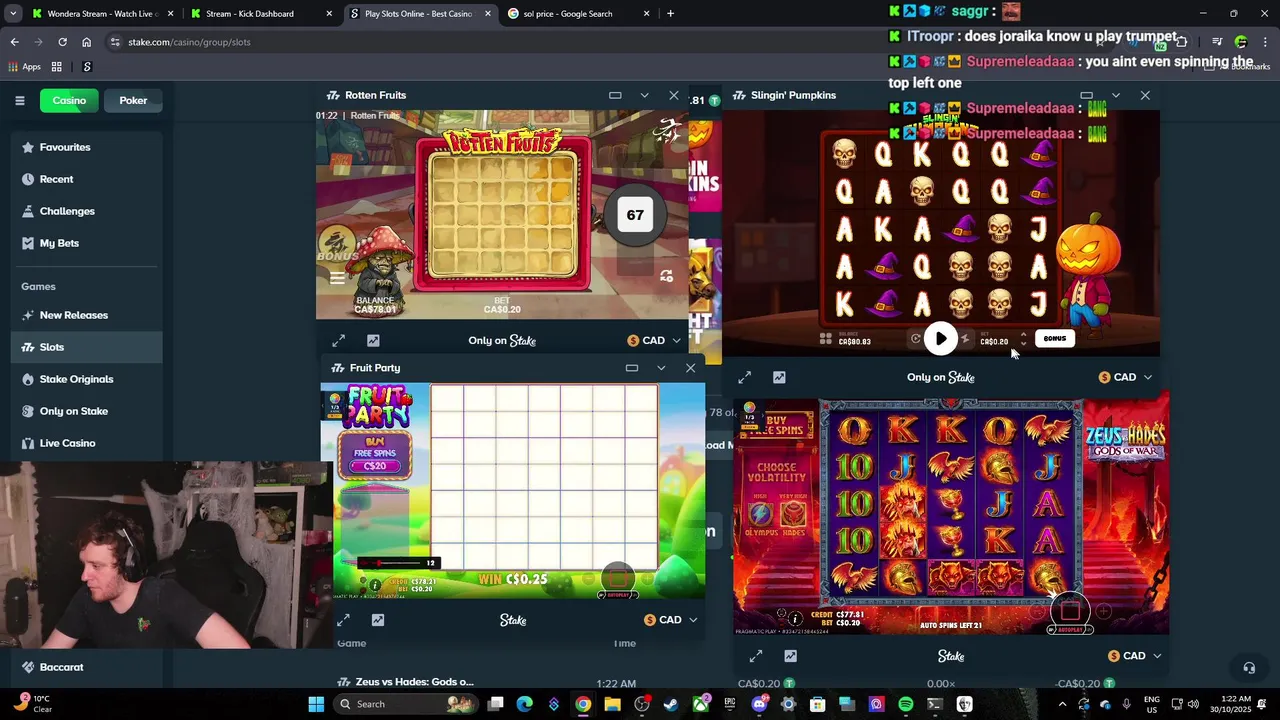Click the taskbar Search box
1280x720 pixels.
click(407, 704)
